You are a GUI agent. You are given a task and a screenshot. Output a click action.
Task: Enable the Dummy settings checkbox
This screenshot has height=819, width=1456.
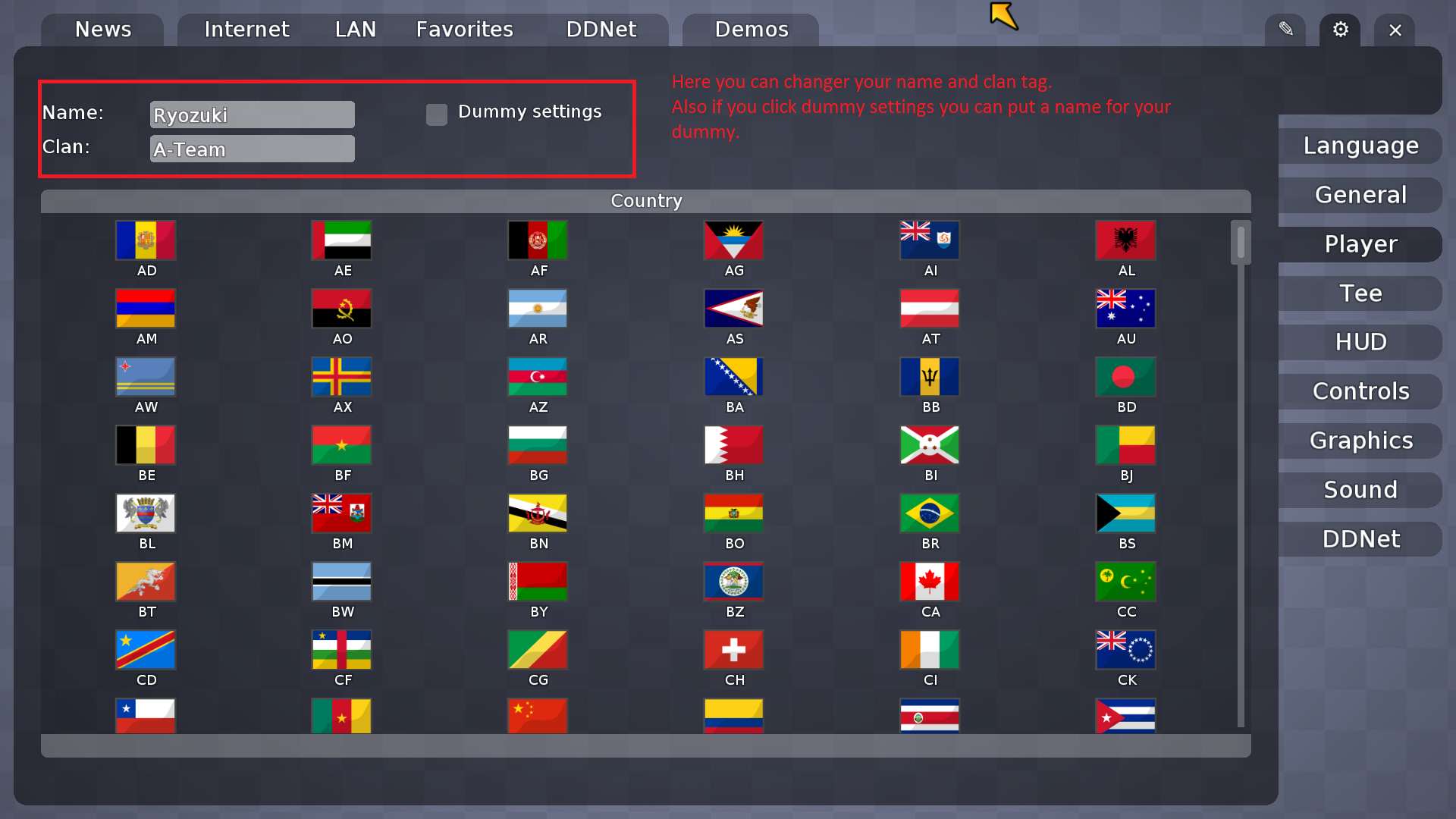click(436, 114)
